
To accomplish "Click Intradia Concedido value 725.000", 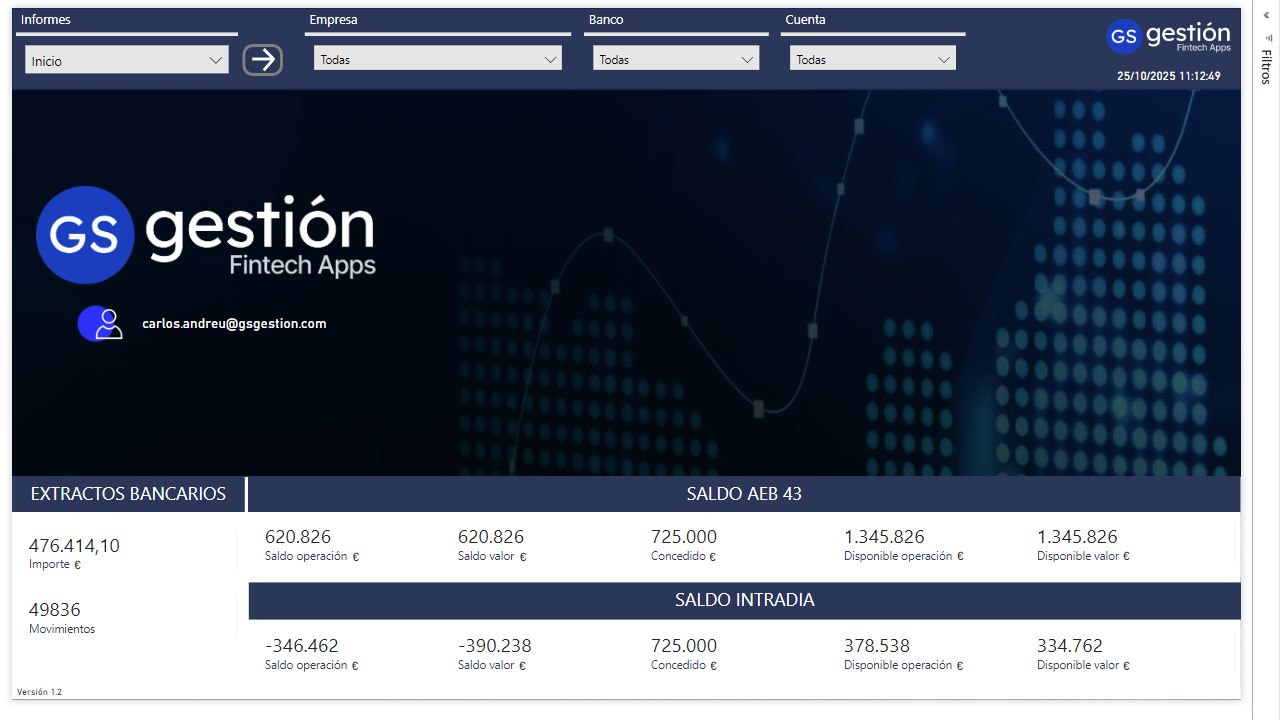I will (684, 646).
